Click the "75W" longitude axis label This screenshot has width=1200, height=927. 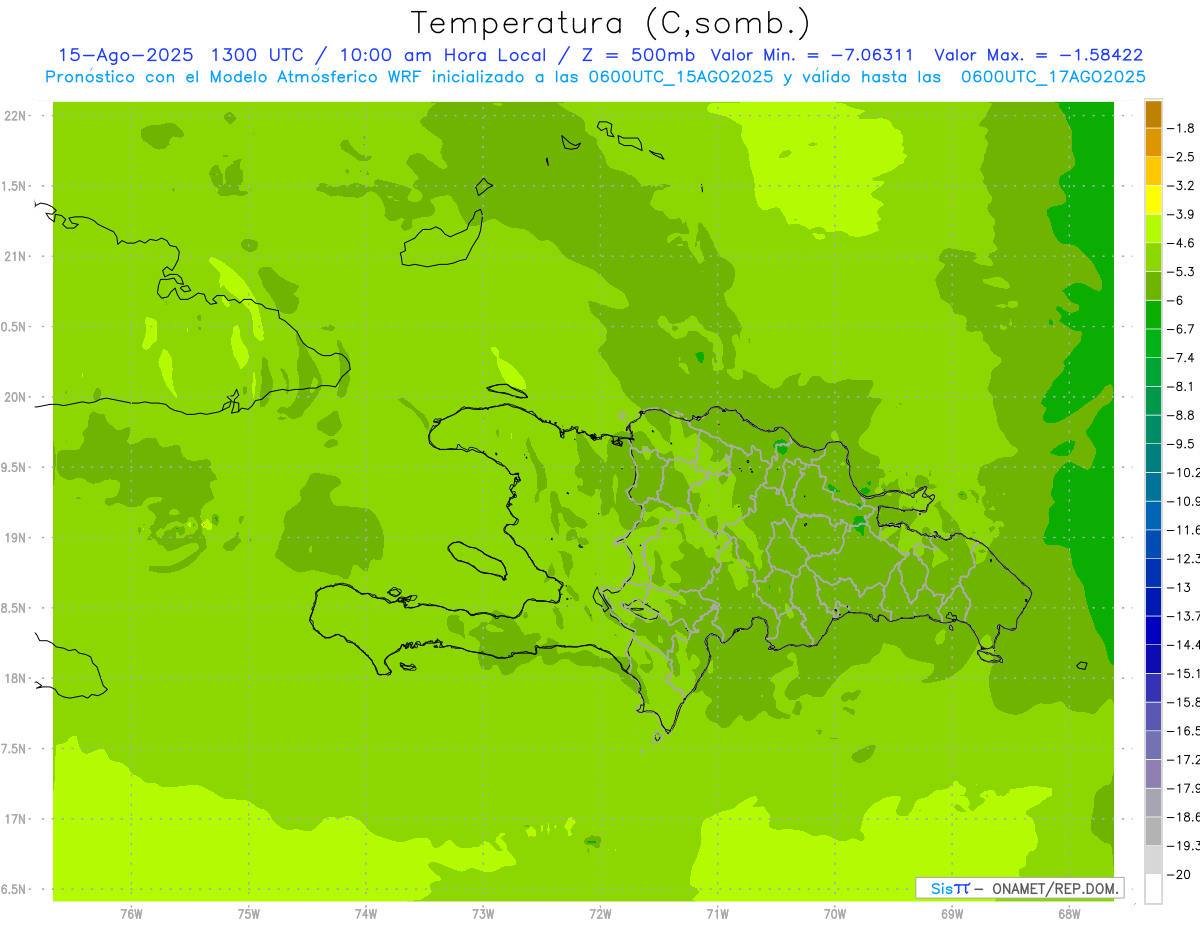pyautogui.click(x=249, y=914)
